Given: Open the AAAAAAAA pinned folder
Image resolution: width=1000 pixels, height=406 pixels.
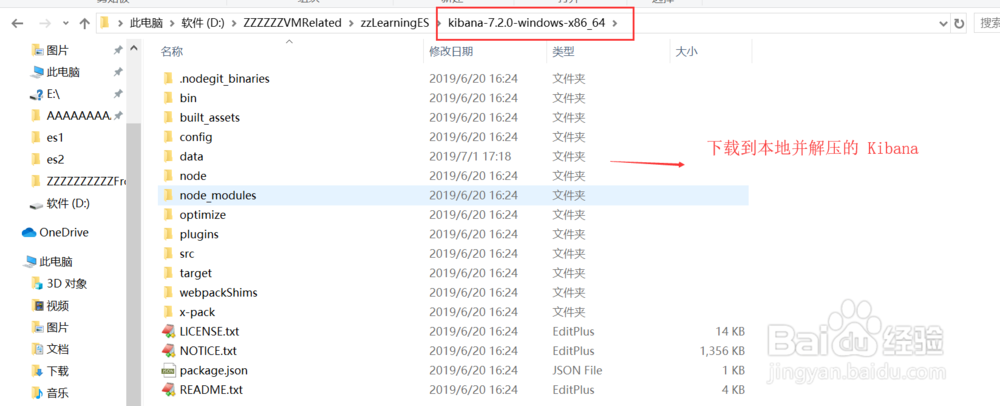Looking at the screenshot, I should pyautogui.click(x=78, y=115).
